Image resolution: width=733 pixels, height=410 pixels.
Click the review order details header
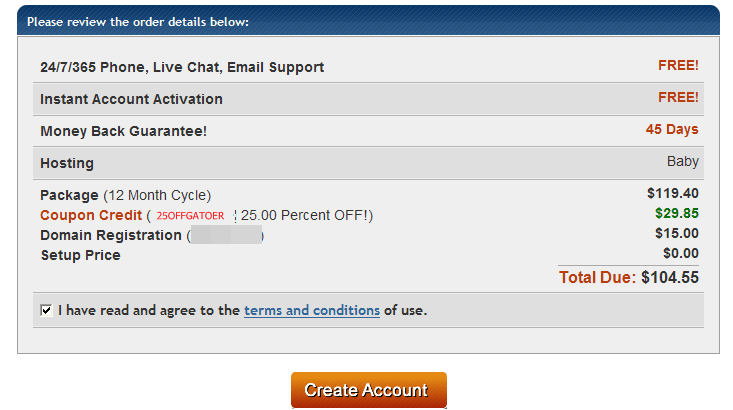[138, 21]
